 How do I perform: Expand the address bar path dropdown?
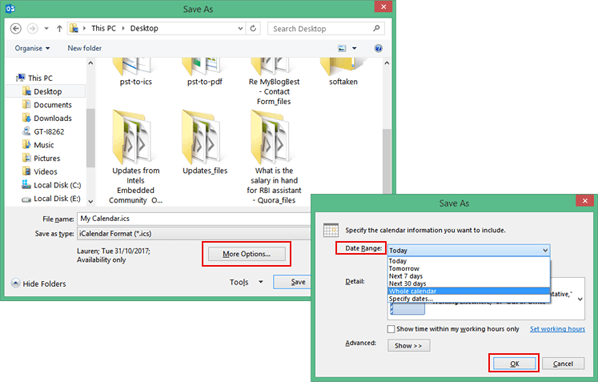[x=240, y=28]
